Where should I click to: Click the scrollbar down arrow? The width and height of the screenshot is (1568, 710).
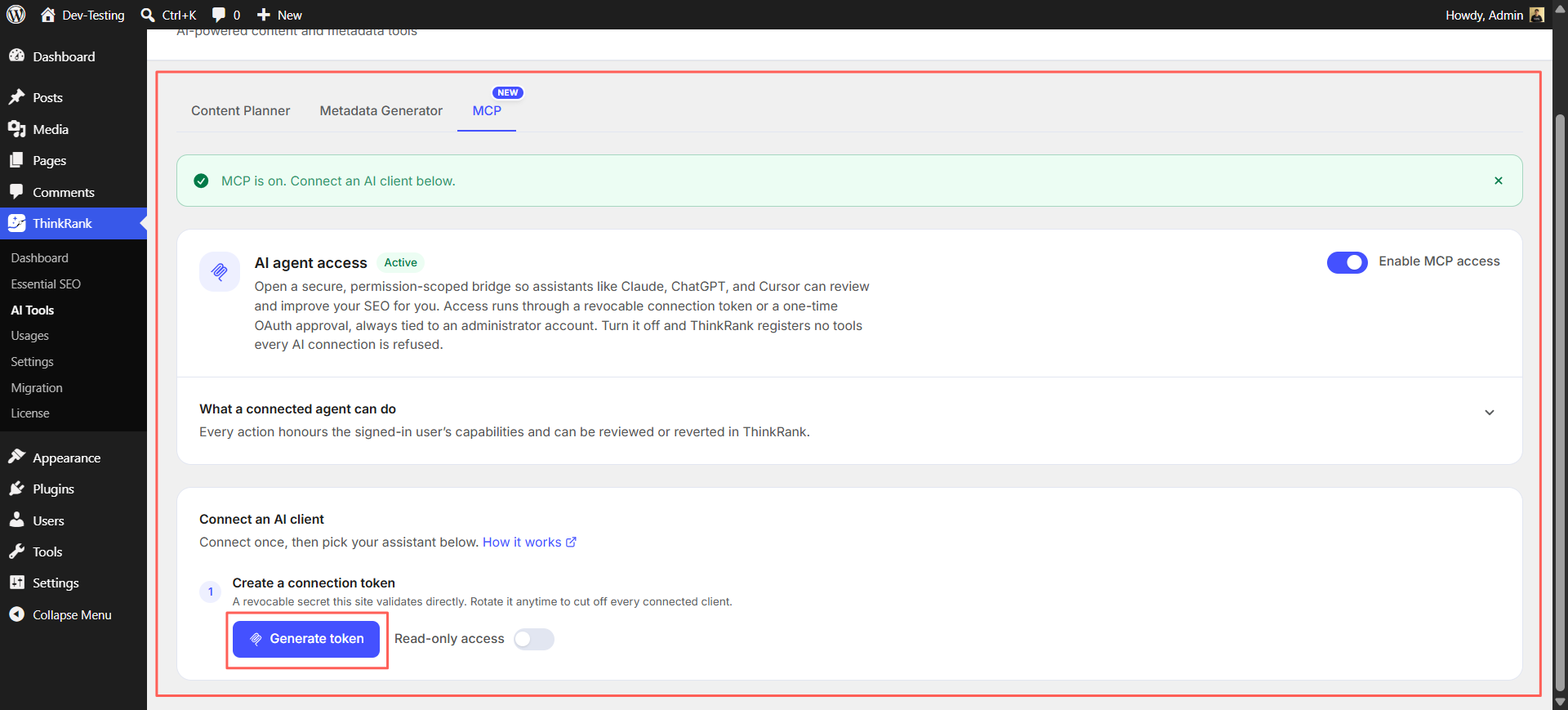(1560, 703)
